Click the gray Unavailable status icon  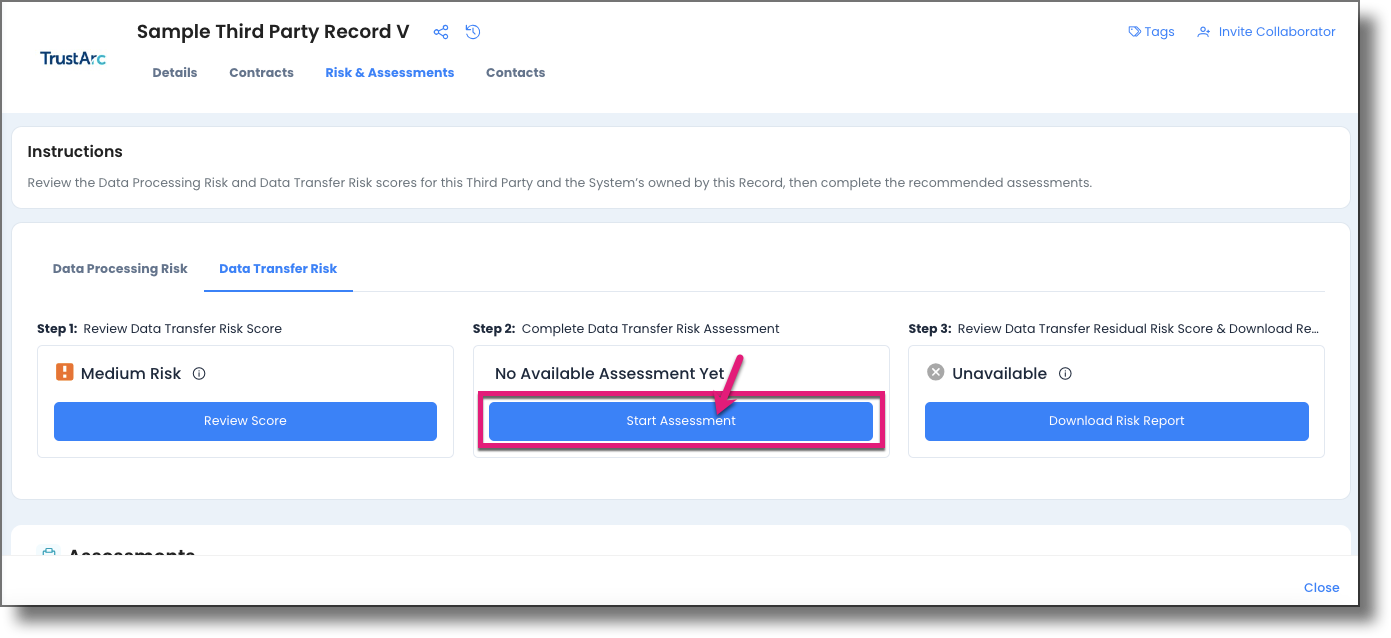tap(935, 372)
